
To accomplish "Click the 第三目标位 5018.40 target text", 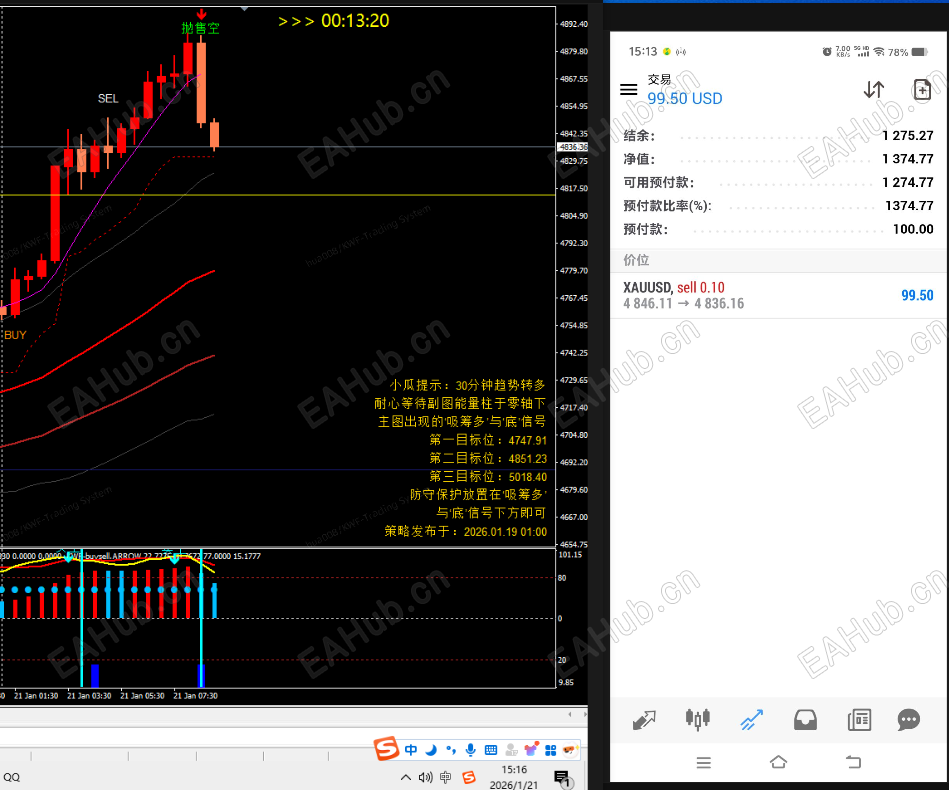I will coord(488,476).
